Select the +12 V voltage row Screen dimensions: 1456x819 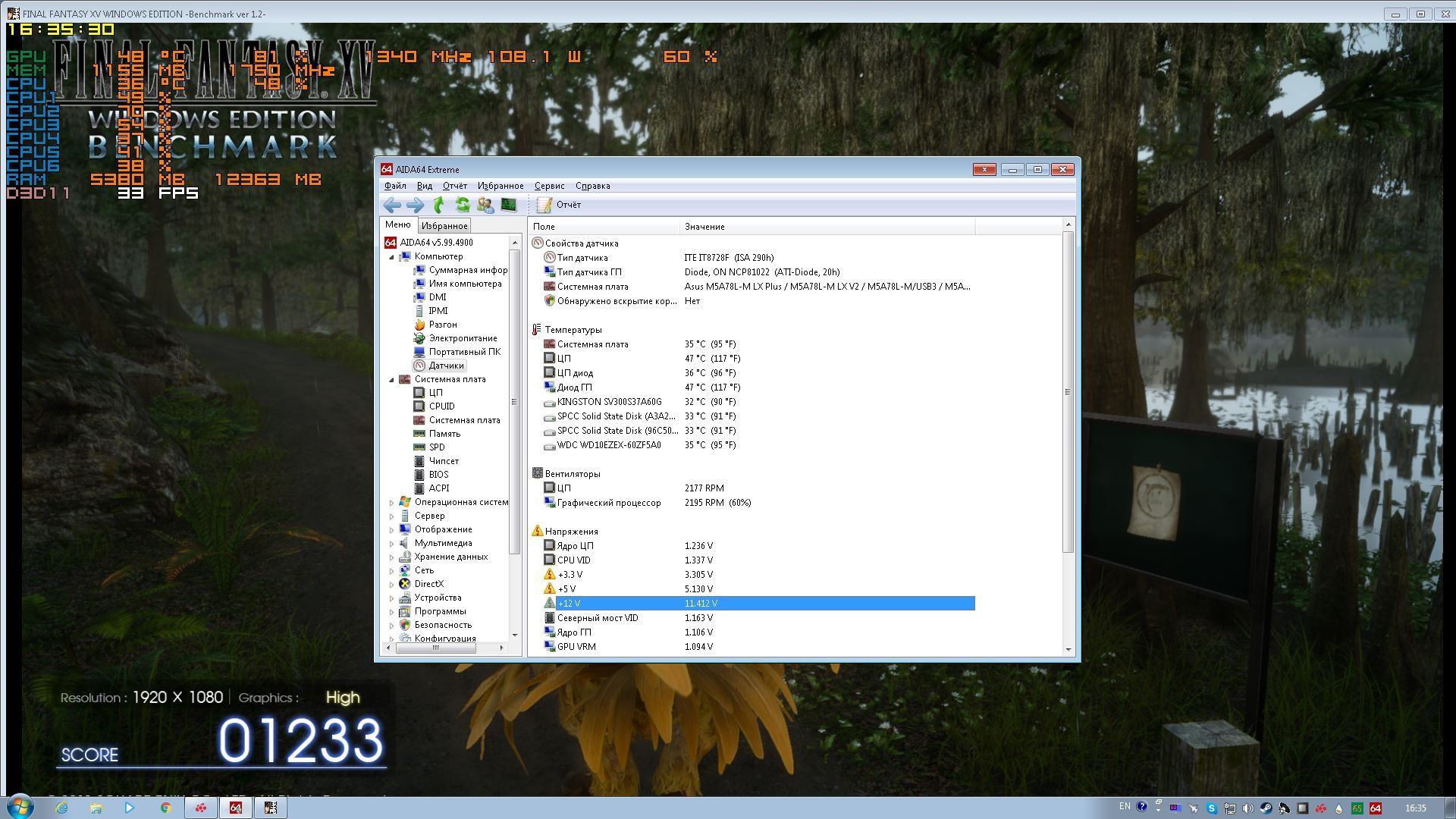(758, 604)
